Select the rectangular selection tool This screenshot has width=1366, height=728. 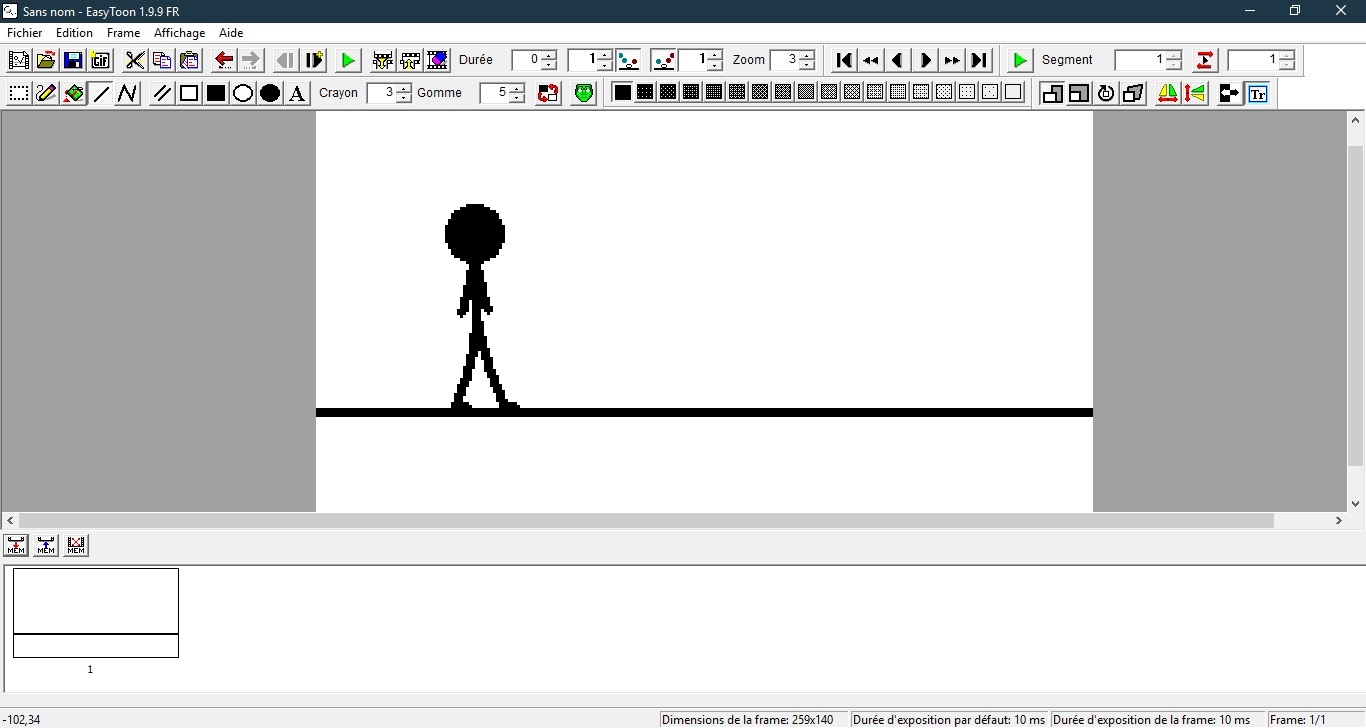[x=18, y=92]
